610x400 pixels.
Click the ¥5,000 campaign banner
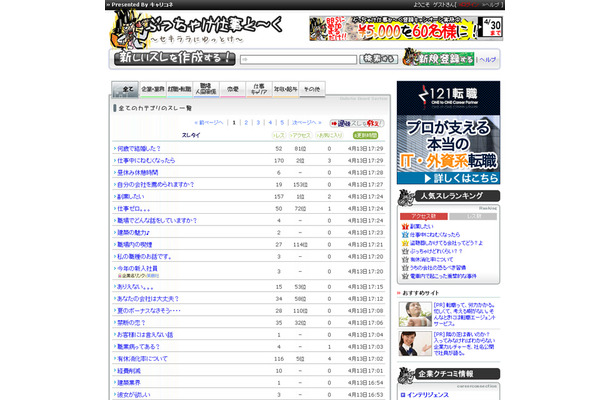click(x=406, y=28)
